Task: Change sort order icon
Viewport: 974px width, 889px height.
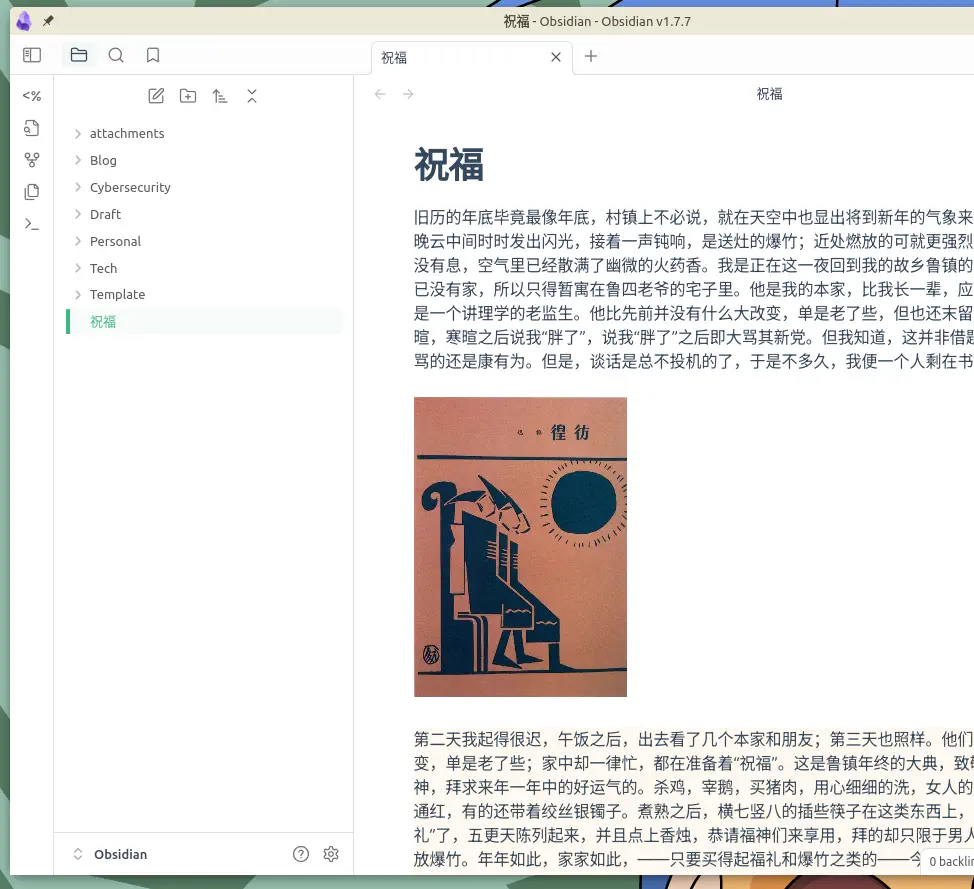Action: coord(219,96)
